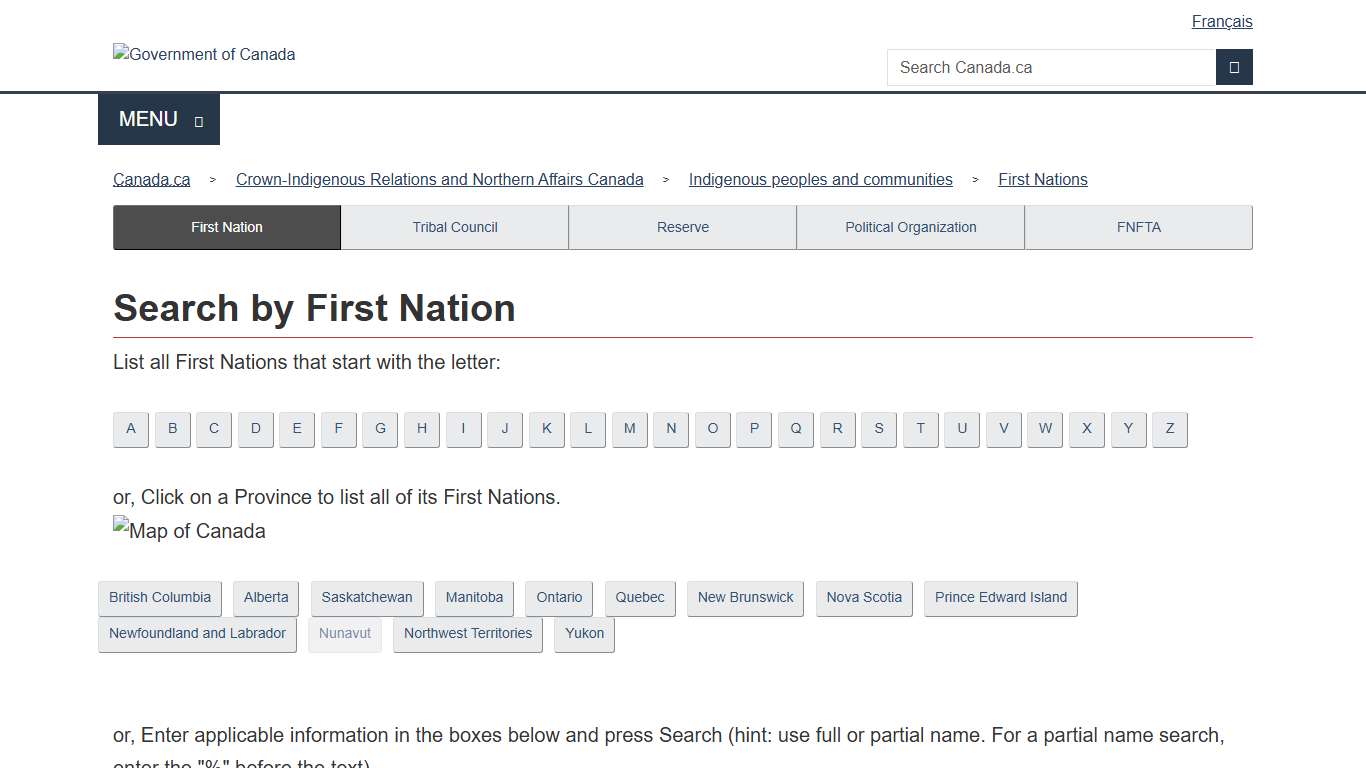Image resolution: width=1366 pixels, height=768 pixels.
Task: Show Ontario First Nations
Action: (x=558, y=597)
